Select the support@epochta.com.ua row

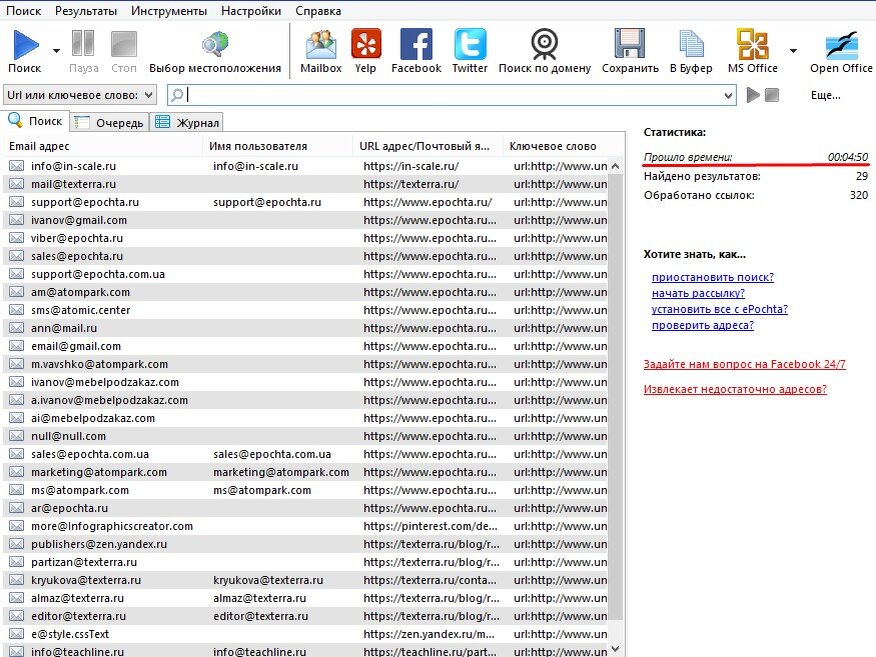306,274
